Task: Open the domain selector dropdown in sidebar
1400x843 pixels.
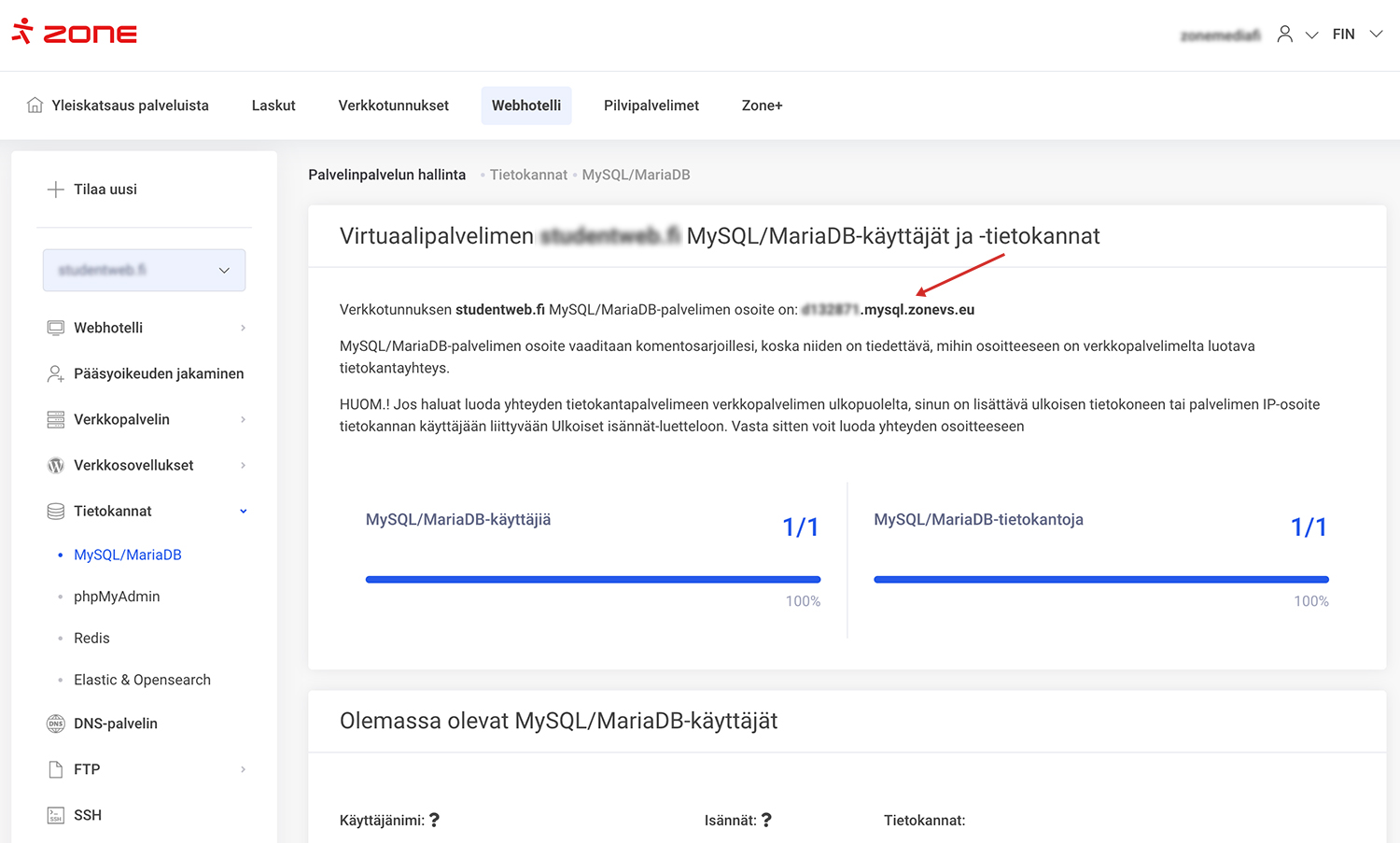Action: coord(144,270)
